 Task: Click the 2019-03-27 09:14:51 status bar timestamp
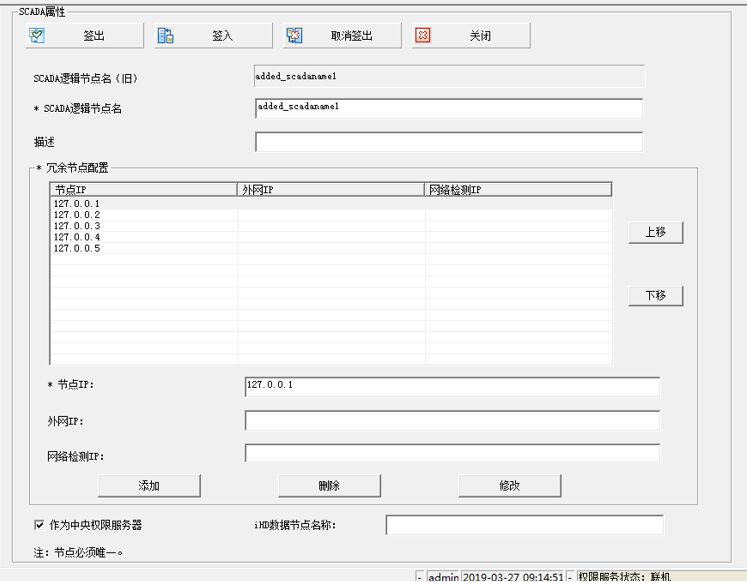[513, 577]
